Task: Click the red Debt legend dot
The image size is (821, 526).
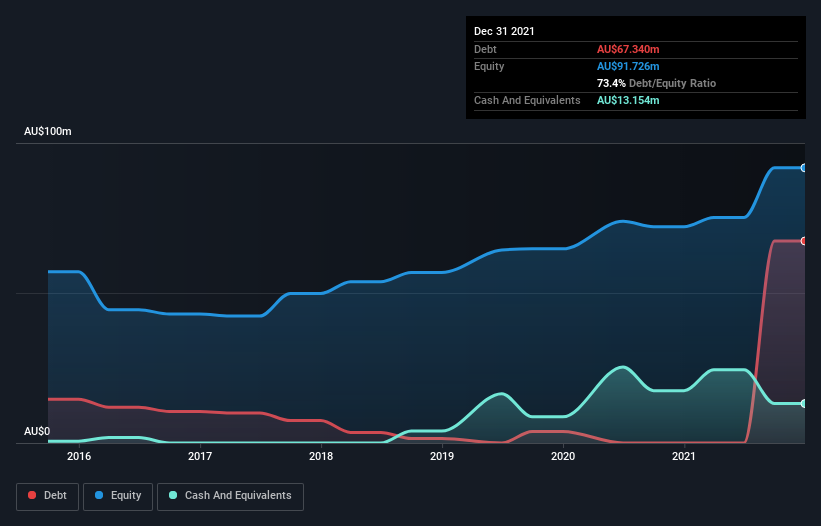Action: pyautogui.click(x=32, y=495)
